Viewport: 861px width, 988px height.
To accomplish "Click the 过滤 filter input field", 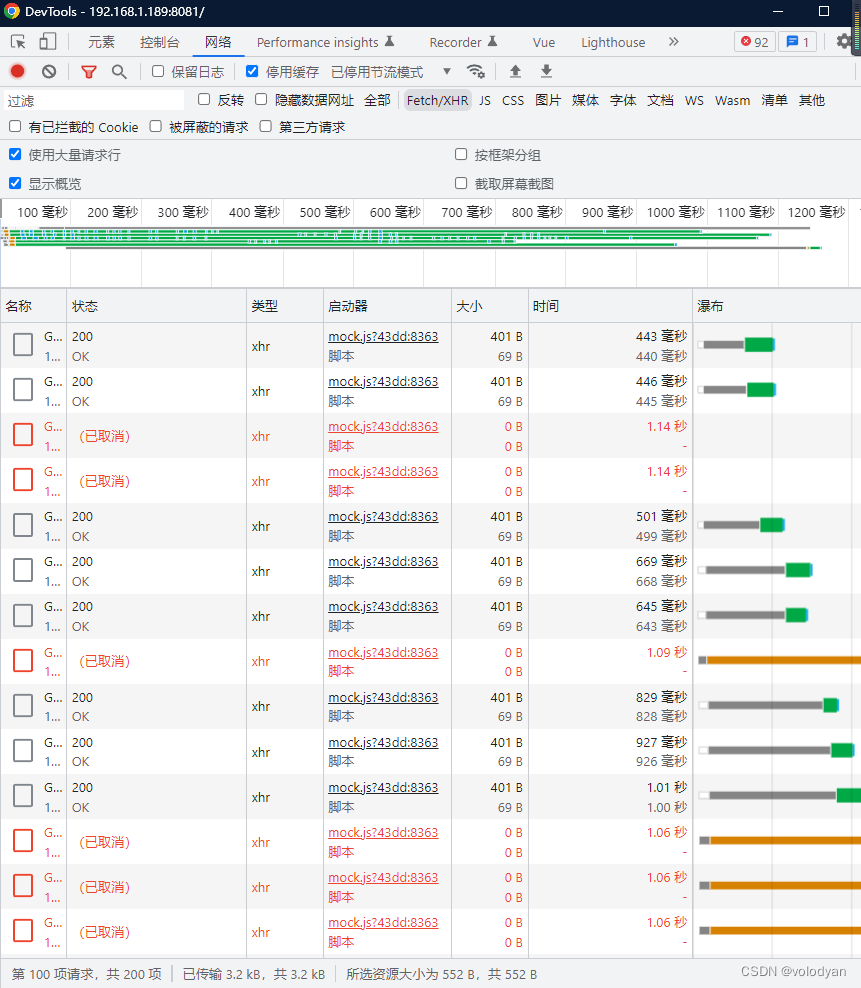I will (95, 100).
